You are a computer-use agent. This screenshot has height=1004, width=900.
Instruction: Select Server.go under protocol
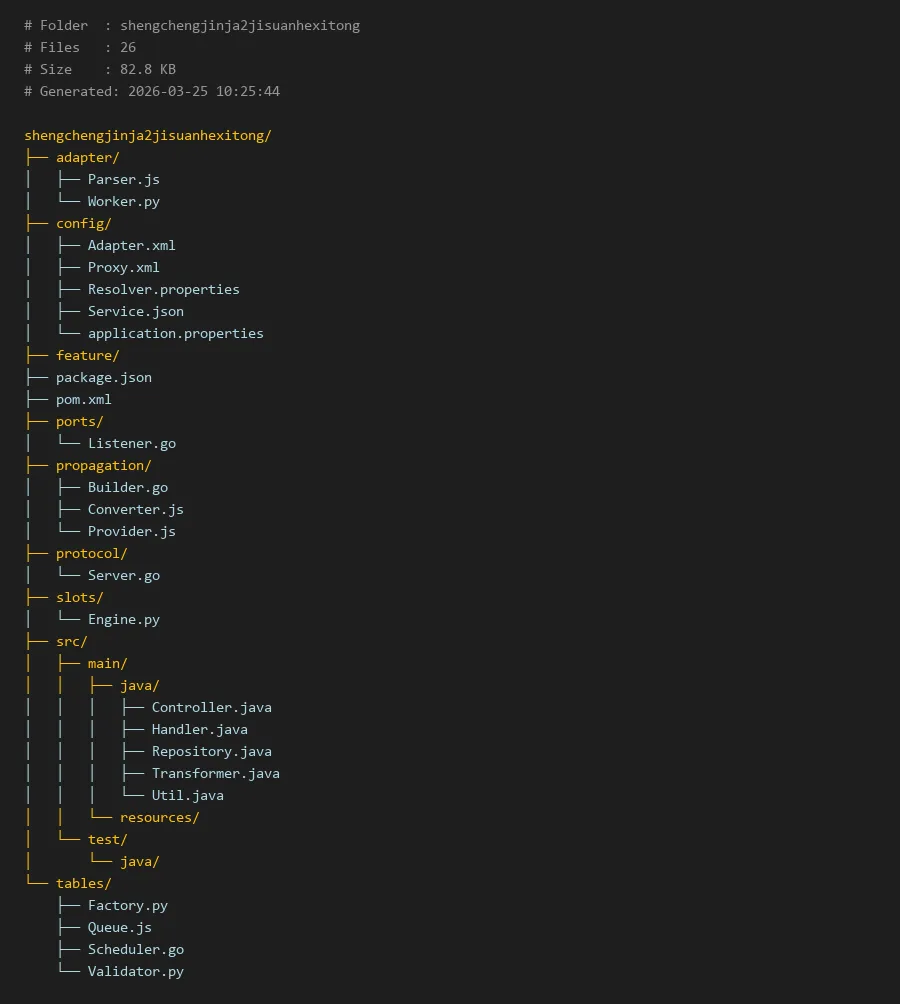click(x=123, y=575)
